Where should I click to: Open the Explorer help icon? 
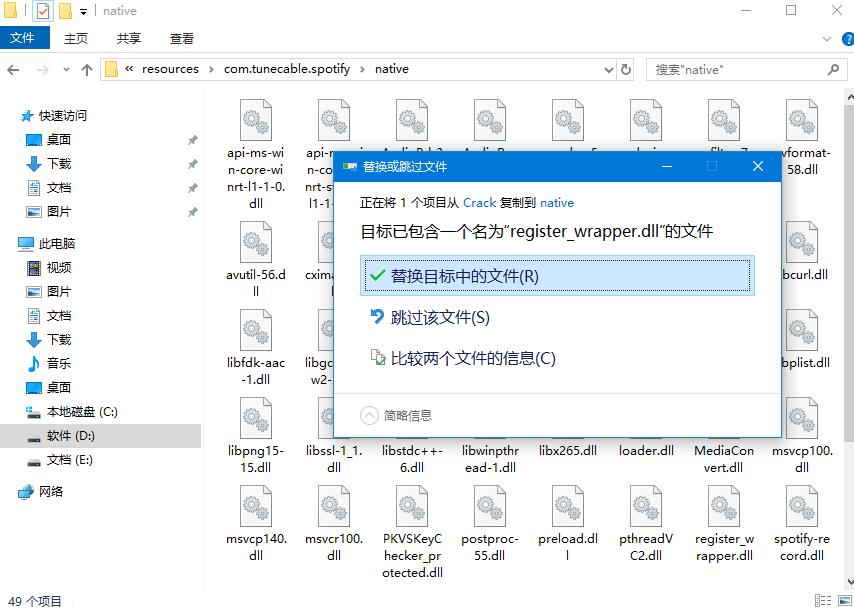click(x=847, y=39)
